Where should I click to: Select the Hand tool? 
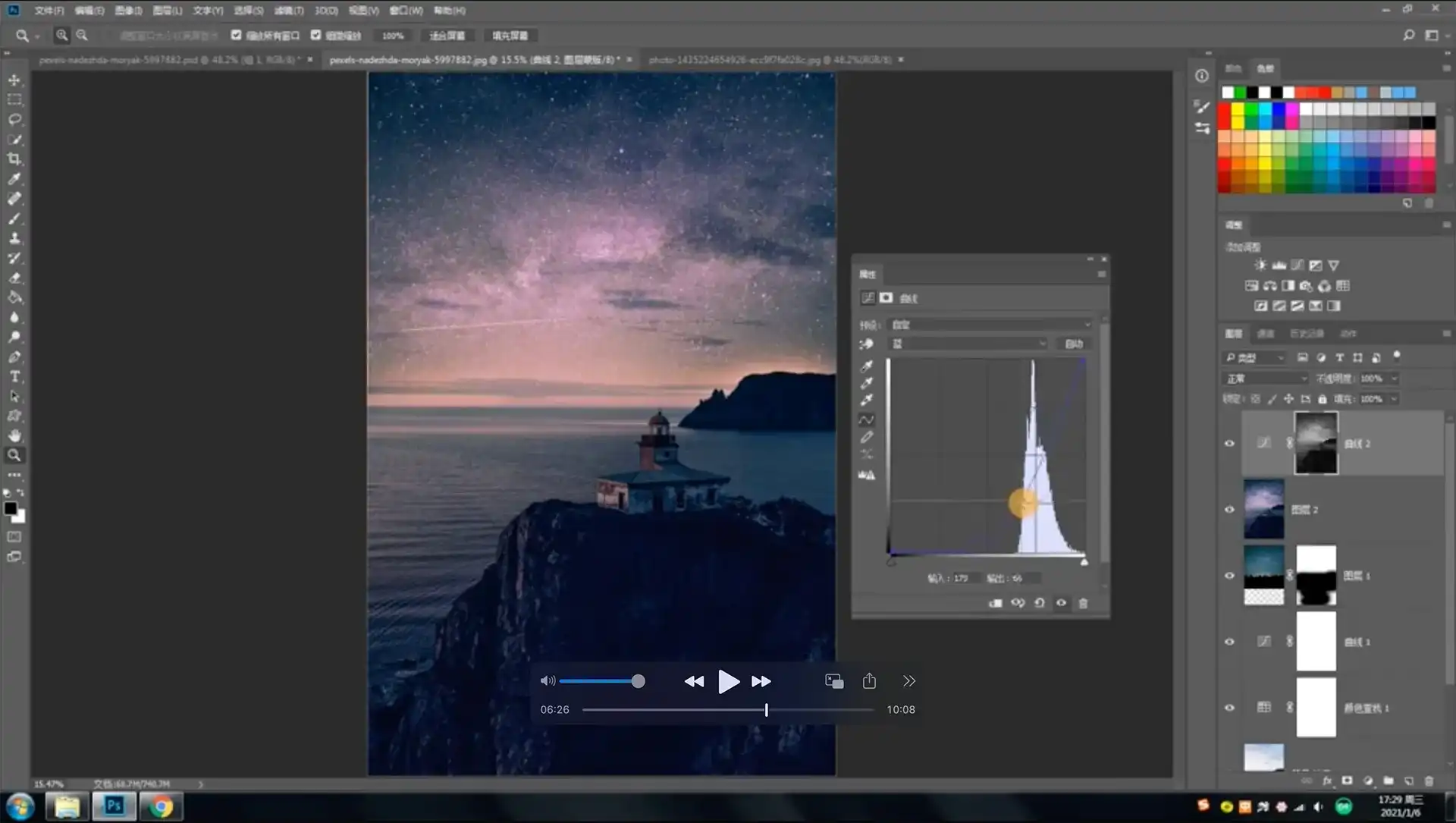14,436
